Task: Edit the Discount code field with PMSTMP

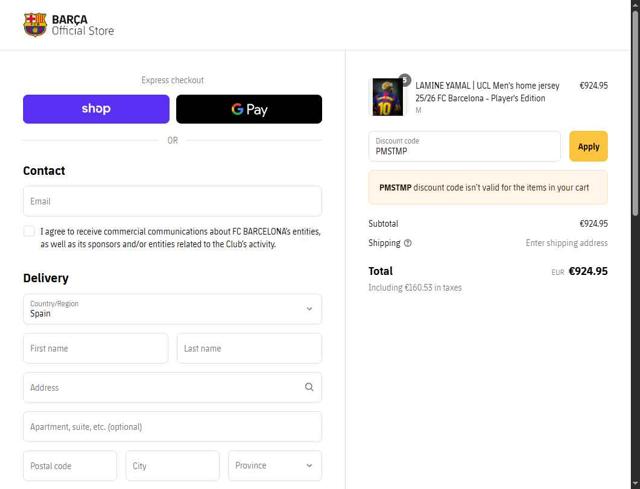Action: (464, 146)
